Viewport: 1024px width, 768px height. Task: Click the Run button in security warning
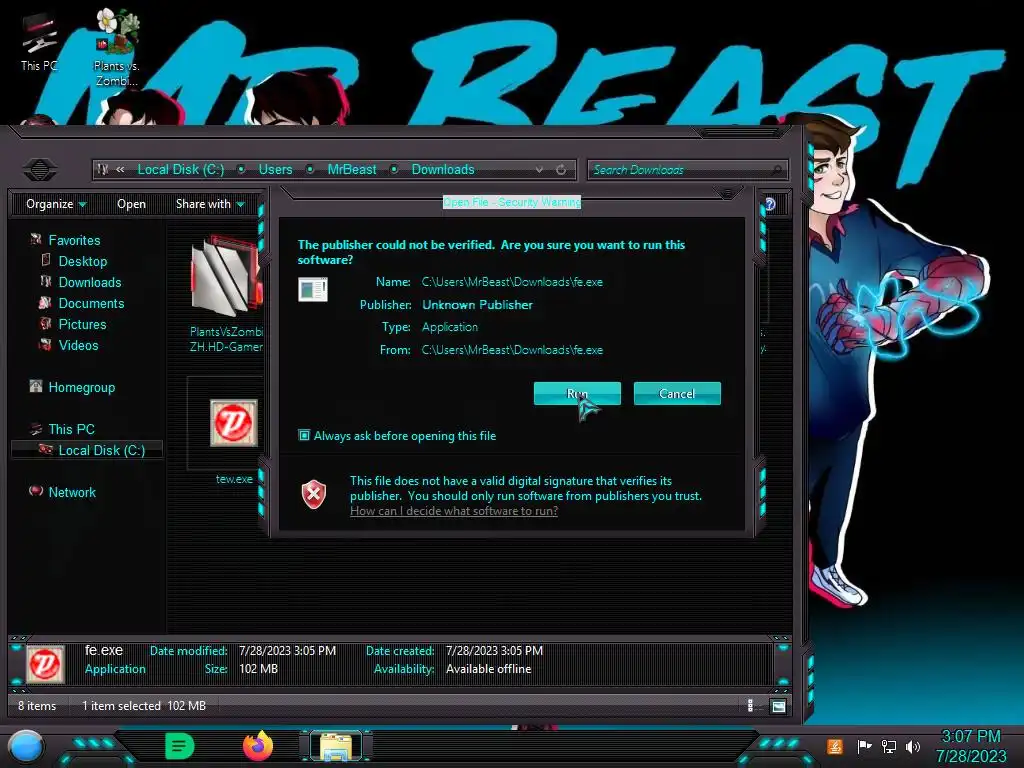tap(577, 393)
